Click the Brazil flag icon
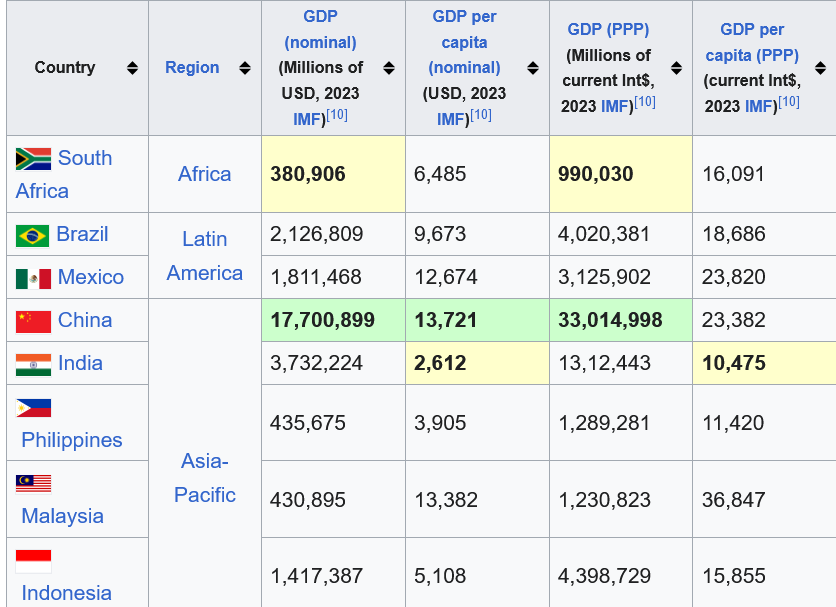The image size is (836, 607). click(32, 236)
